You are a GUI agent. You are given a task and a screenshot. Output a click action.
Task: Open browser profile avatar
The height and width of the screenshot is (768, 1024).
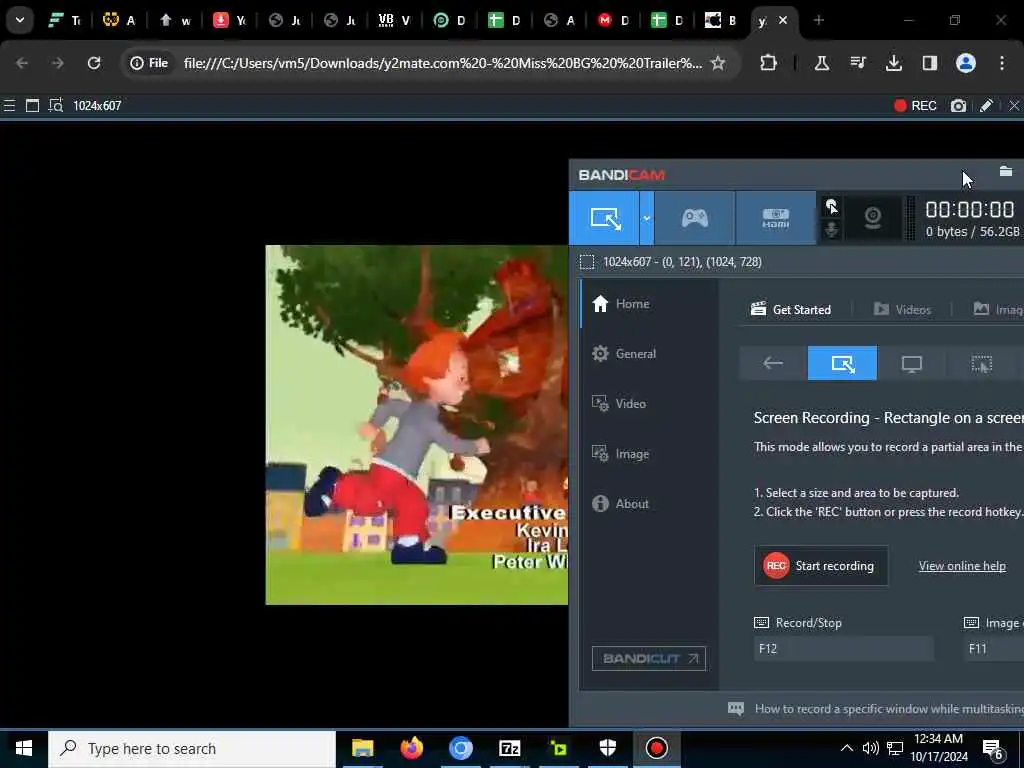[x=965, y=63]
